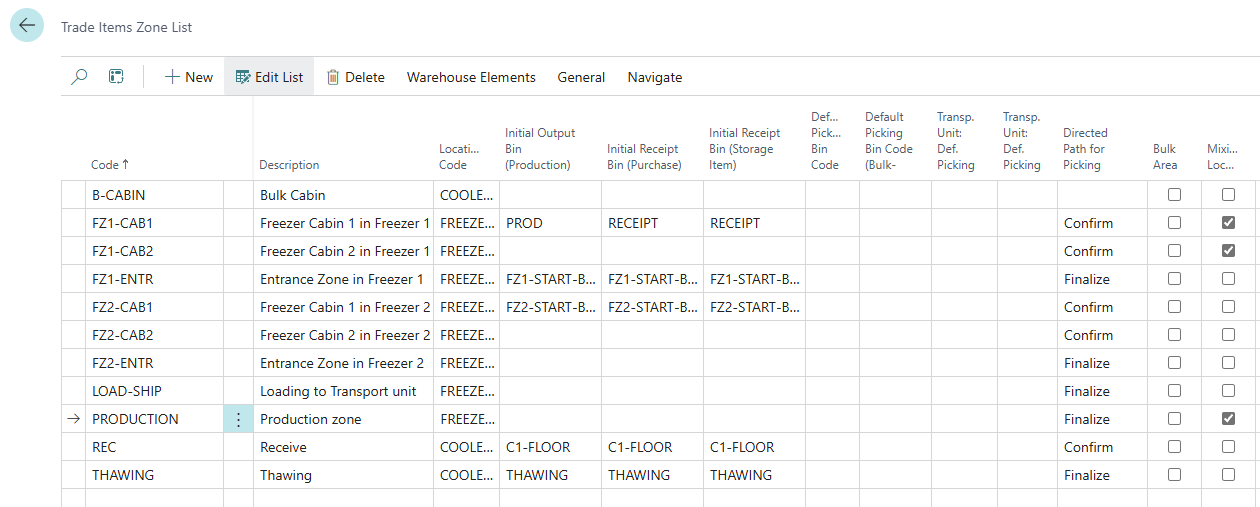Click Confirm path value for FZ2-CAB2
This screenshot has width=1260, height=507.
click(x=1102, y=335)
